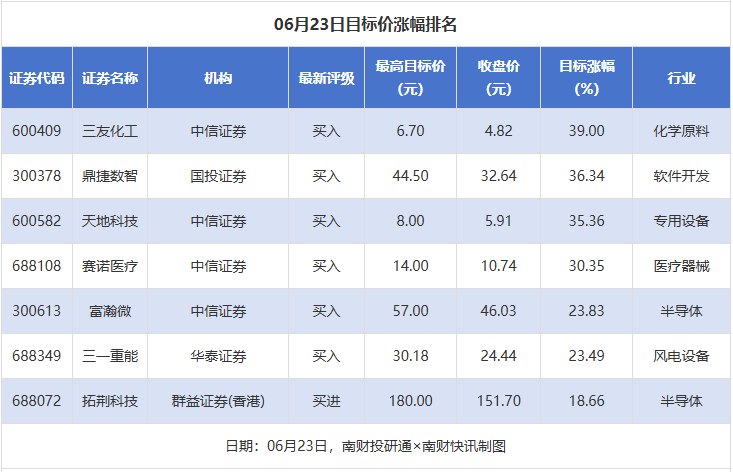Screen dimensions: 733x472
Task: Click target price 180.00
Action: [410, 400]
